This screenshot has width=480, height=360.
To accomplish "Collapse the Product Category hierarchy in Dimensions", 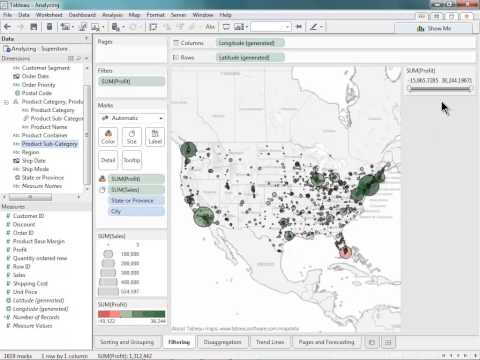I will [6, 102].
